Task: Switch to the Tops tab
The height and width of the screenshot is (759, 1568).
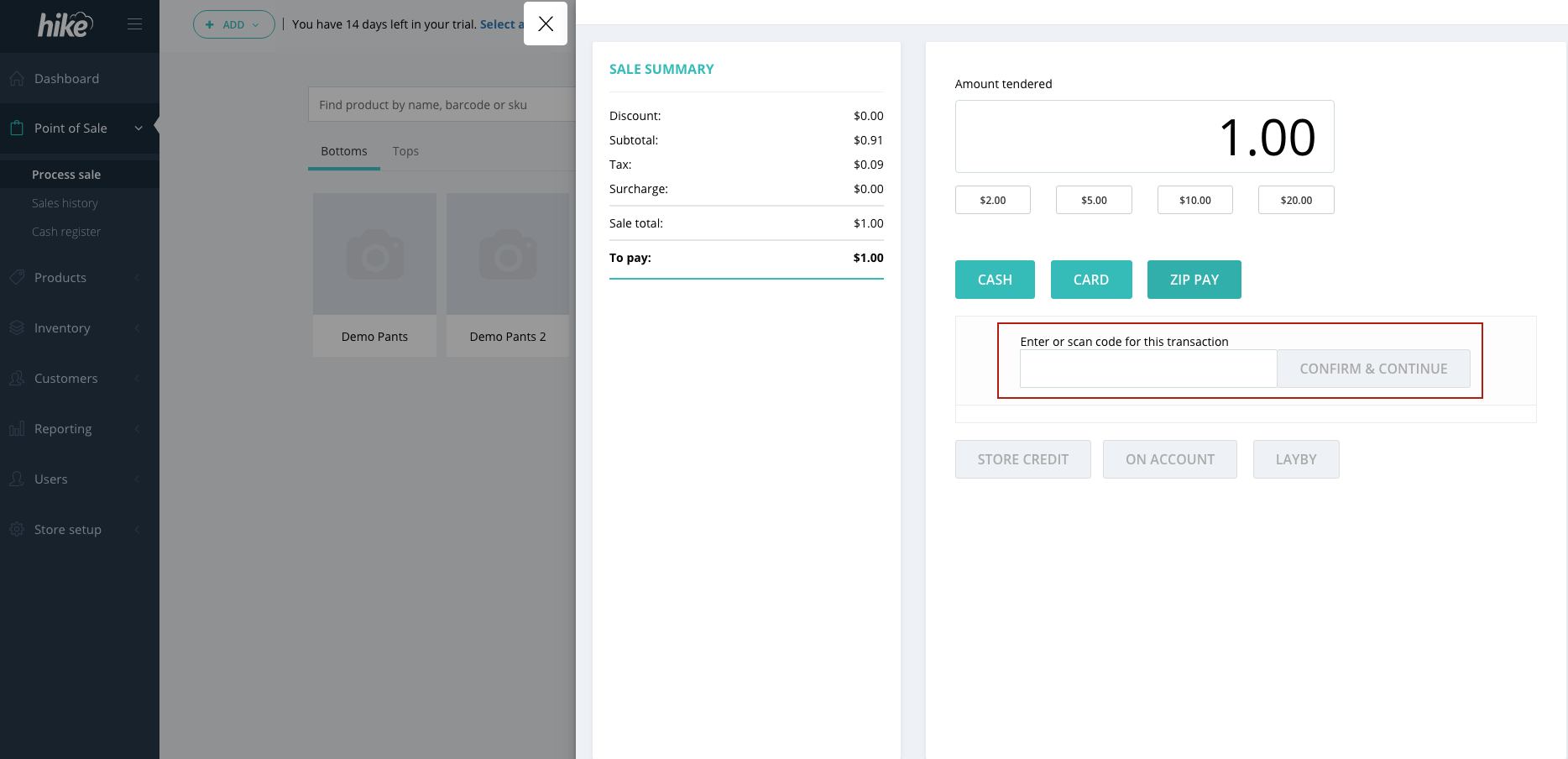Action: [405, 151]
